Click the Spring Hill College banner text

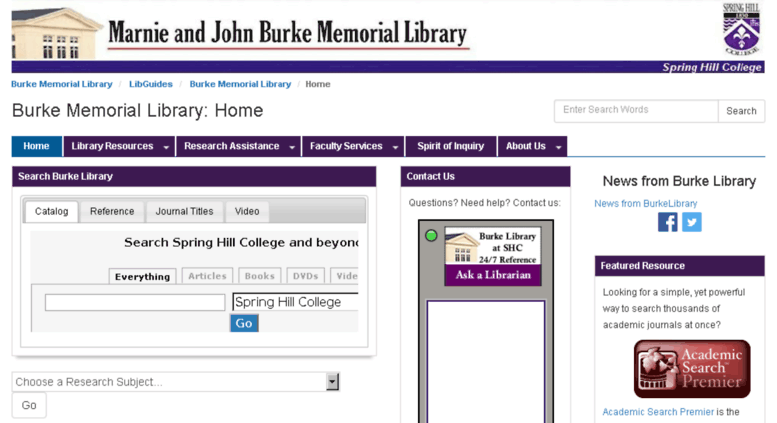point(712,67)
